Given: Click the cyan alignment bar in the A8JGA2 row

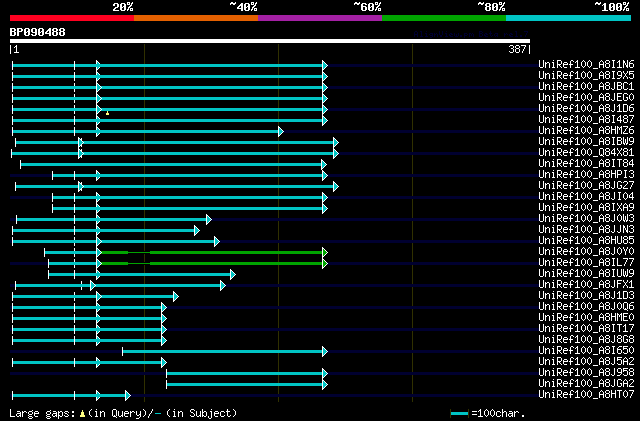Looking at the screenshot, I should click(x=247, y=385).
